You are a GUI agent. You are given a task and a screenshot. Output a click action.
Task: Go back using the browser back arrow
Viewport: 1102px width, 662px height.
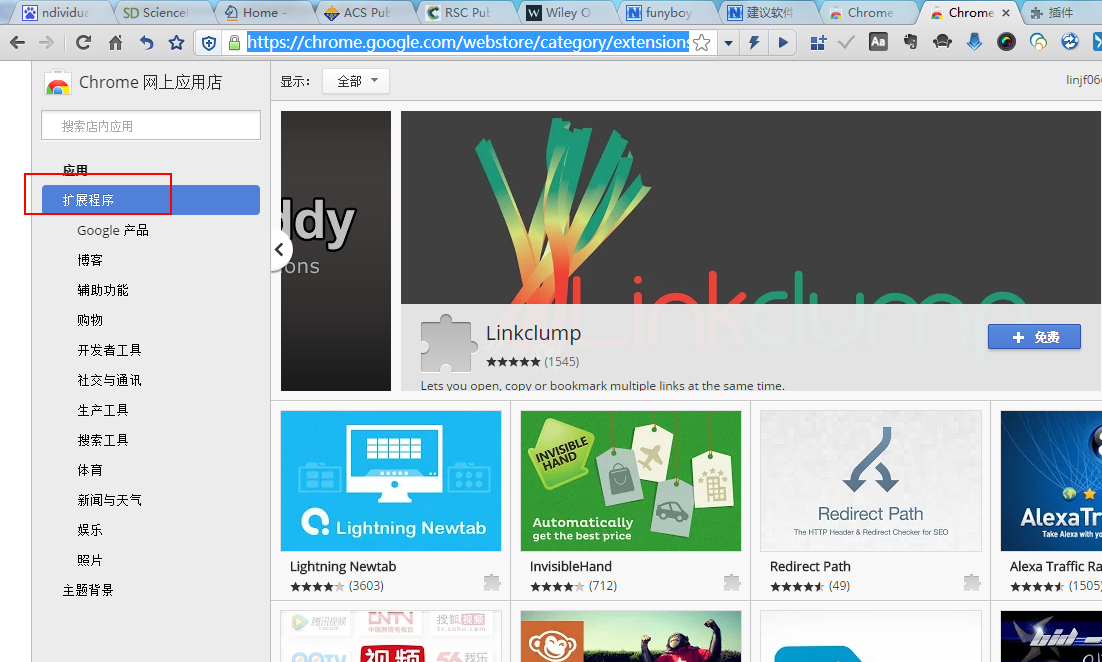18,43
